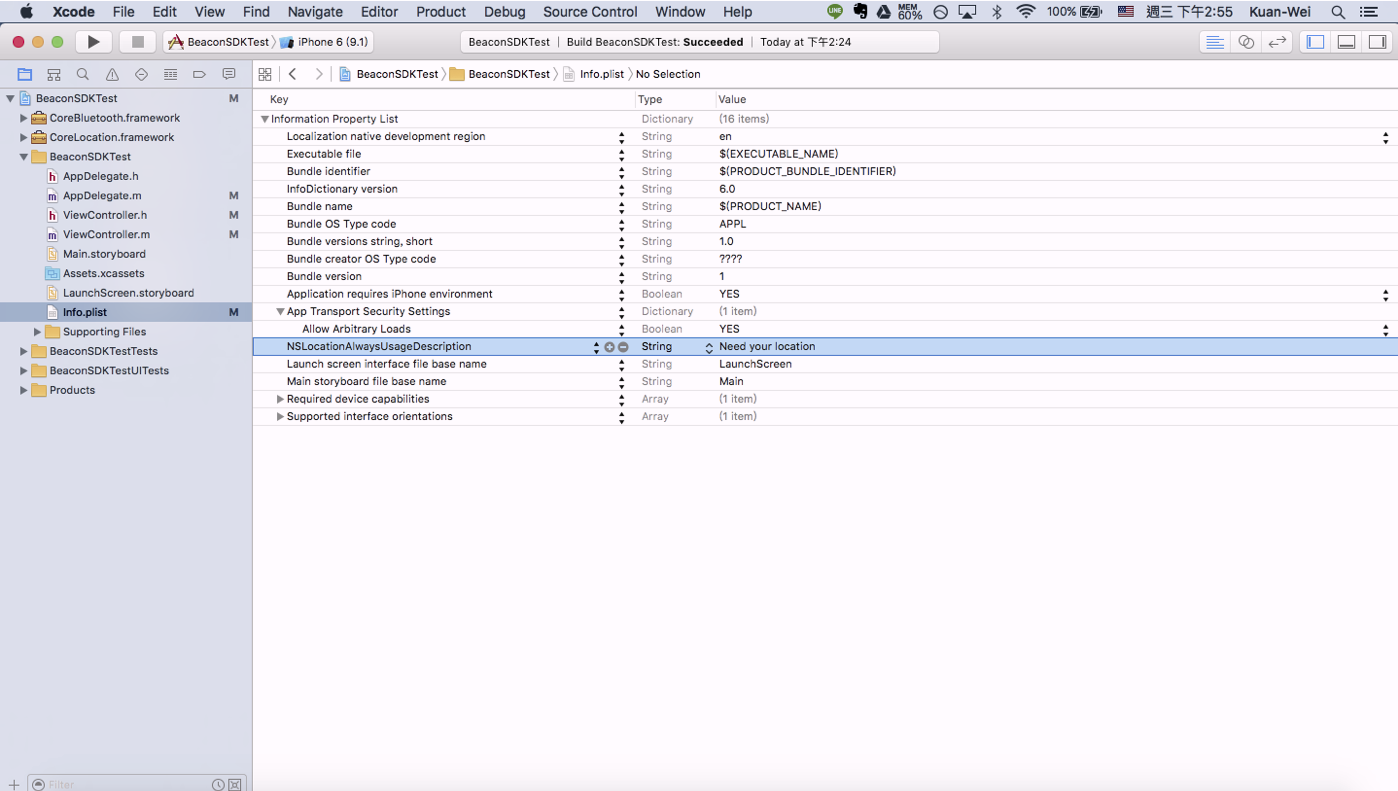Show the Project navigator

click(25, 74)
